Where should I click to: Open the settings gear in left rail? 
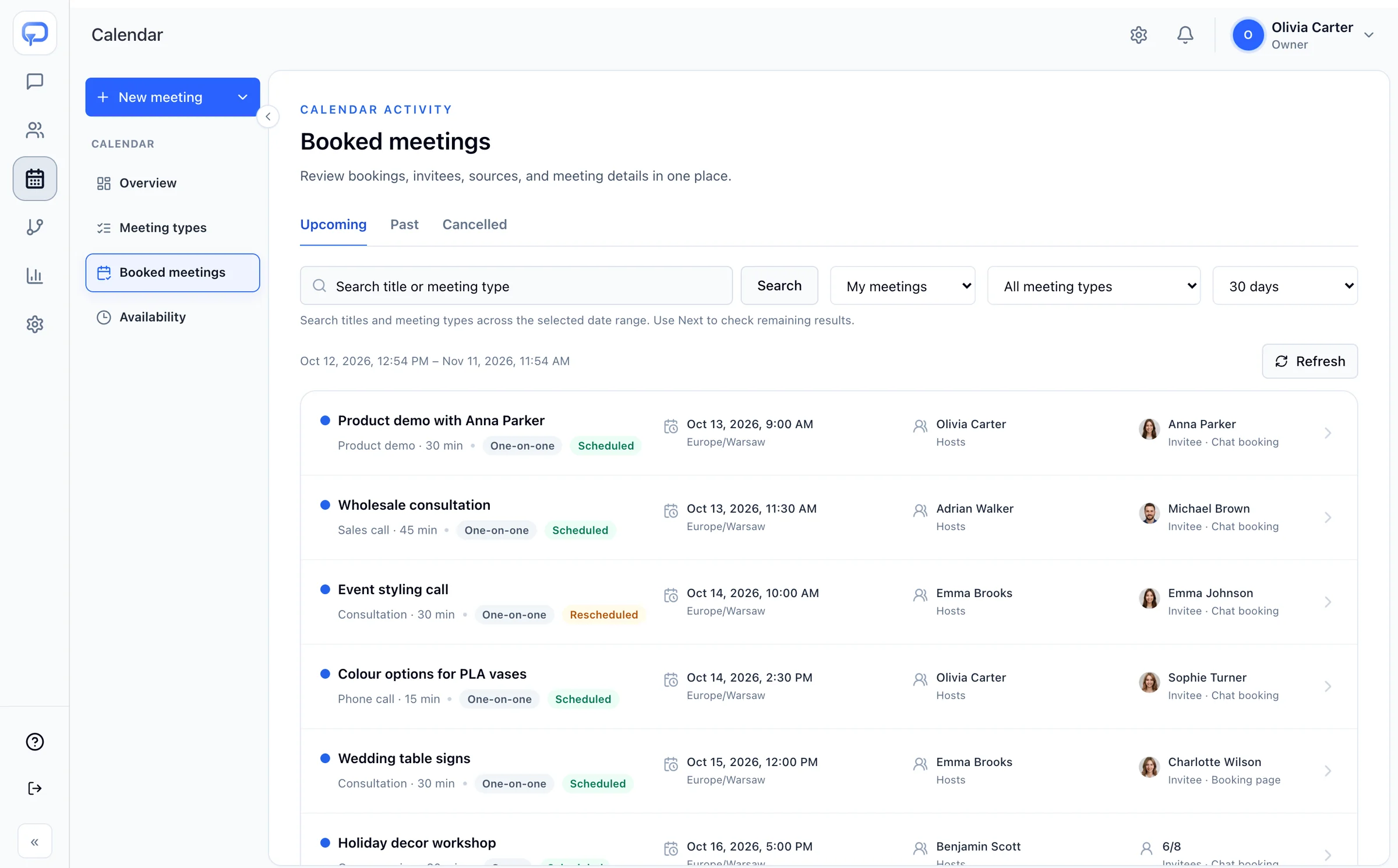35,324
